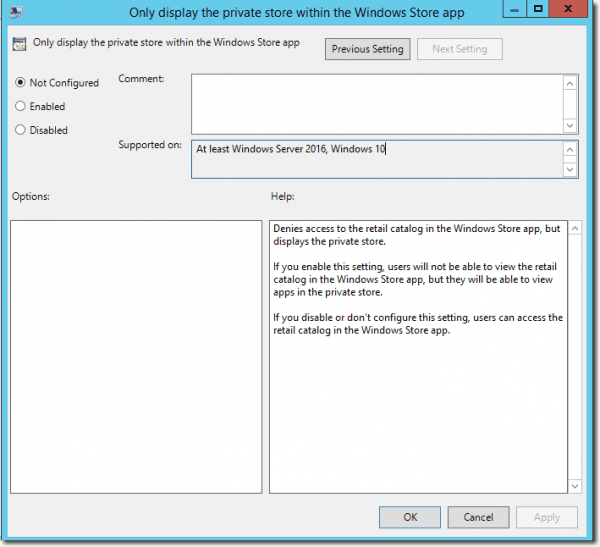Click the Apply button
Screen dimensions: 600x547
pos(547,517)
